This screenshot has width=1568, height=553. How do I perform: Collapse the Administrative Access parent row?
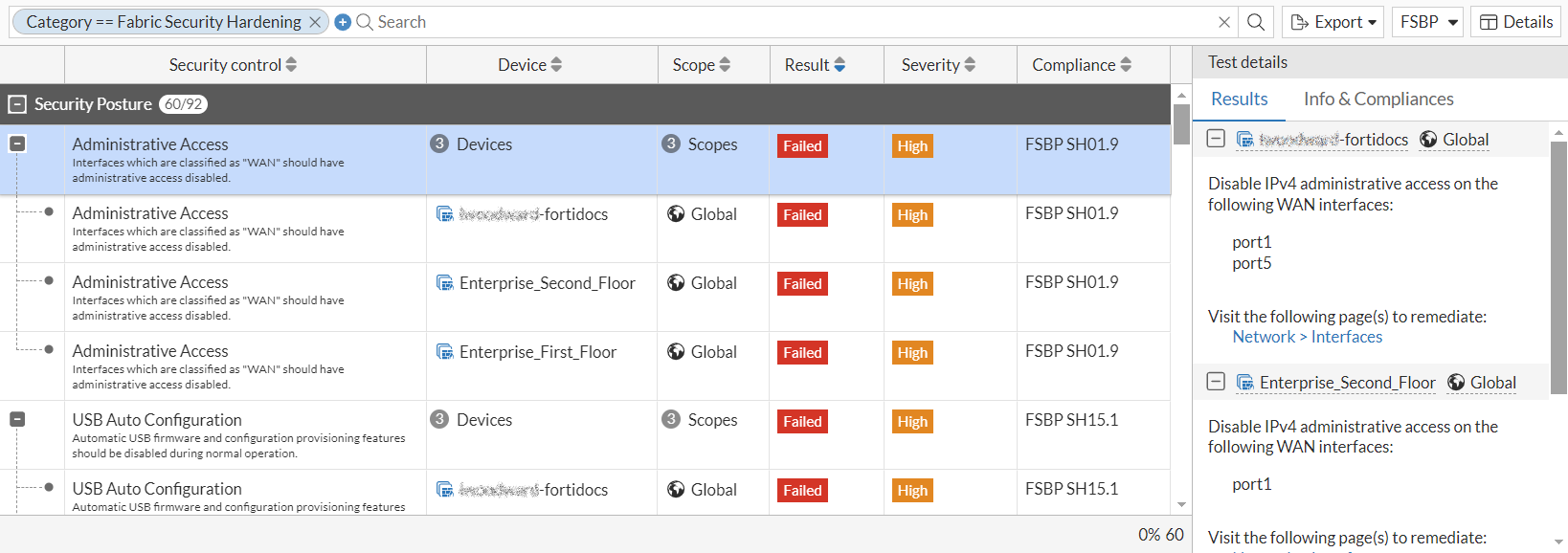[x=17, y=144]
